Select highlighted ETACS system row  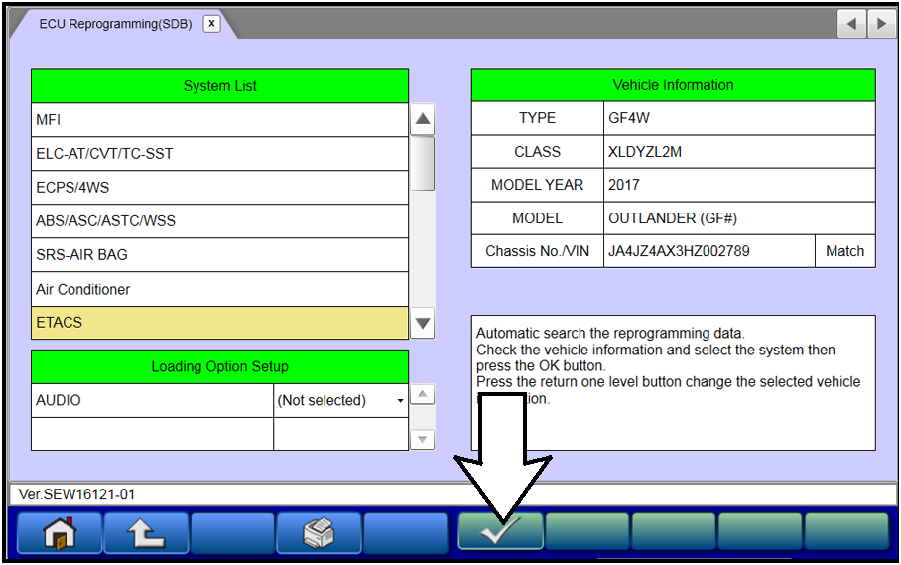pyautogui.click(x=220, y=323)
